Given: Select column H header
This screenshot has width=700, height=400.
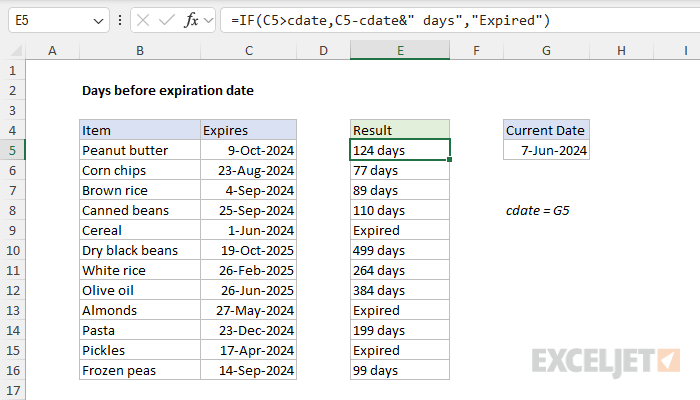Looking at the screenshot, I should point(621,50).
